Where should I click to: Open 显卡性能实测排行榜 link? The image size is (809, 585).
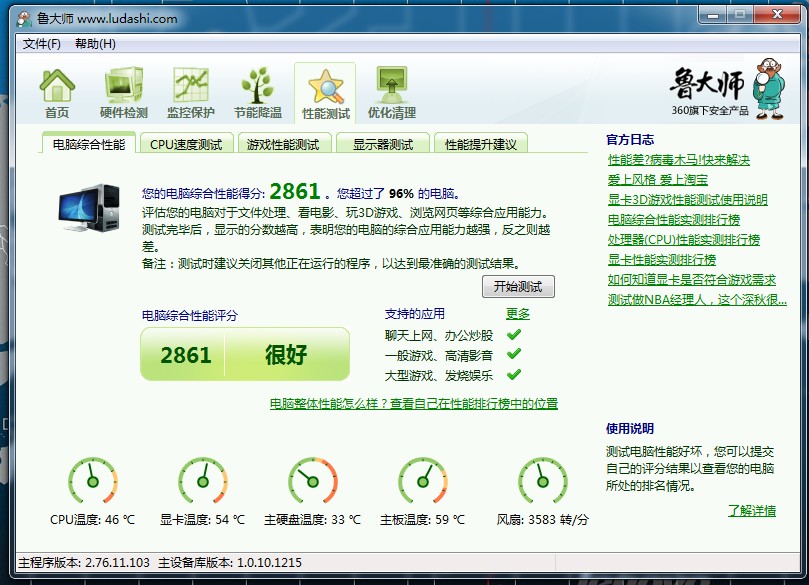662,259
